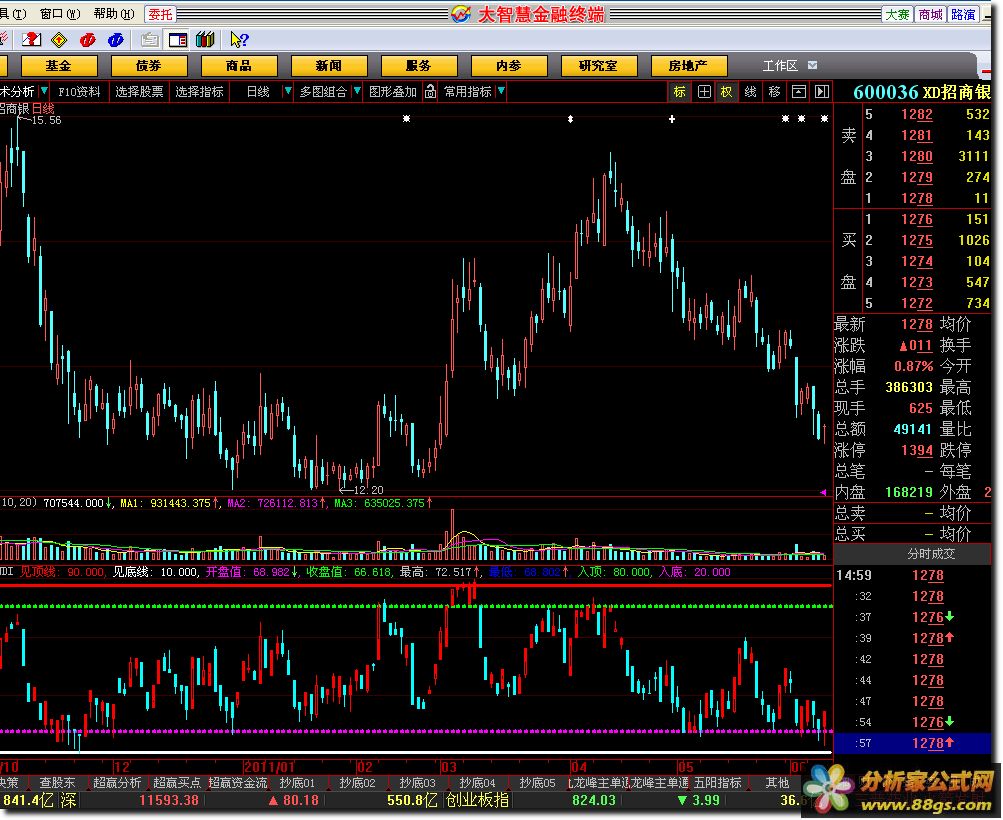The image size is (1003, 820).
Task: Click the plus info marker above chart
Action: tap(672, 119)
